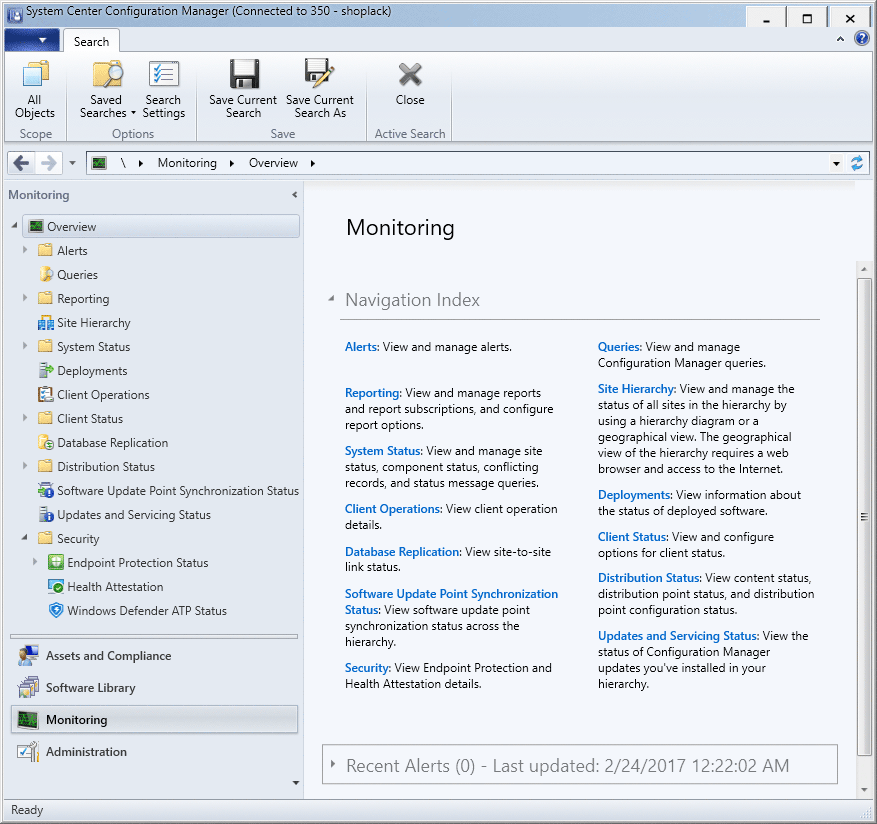Image resolution: width=877 pixels, height=824 pixels.
Task: Expand the Recent Alerts section
Action: pyautogui.click(x=333, y=764)
